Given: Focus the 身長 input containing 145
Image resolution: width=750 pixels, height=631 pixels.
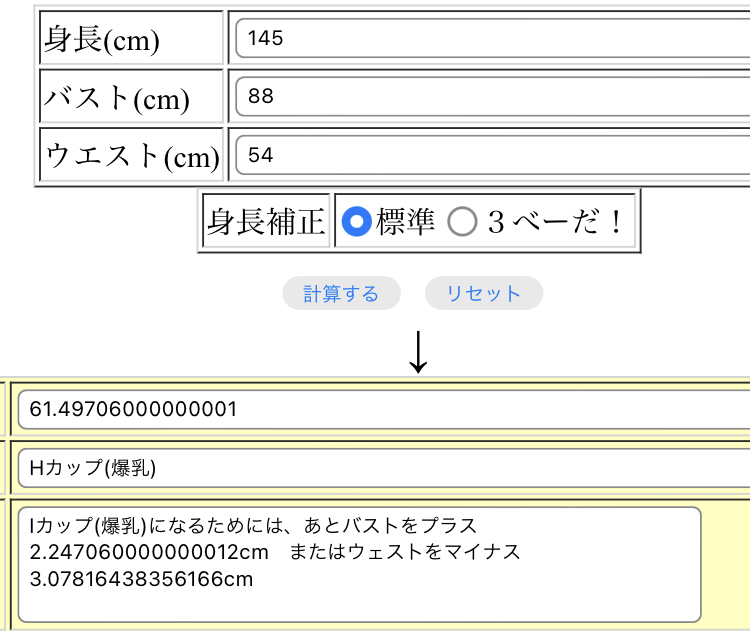Looking at the screenshot, I should click(490, 38).
